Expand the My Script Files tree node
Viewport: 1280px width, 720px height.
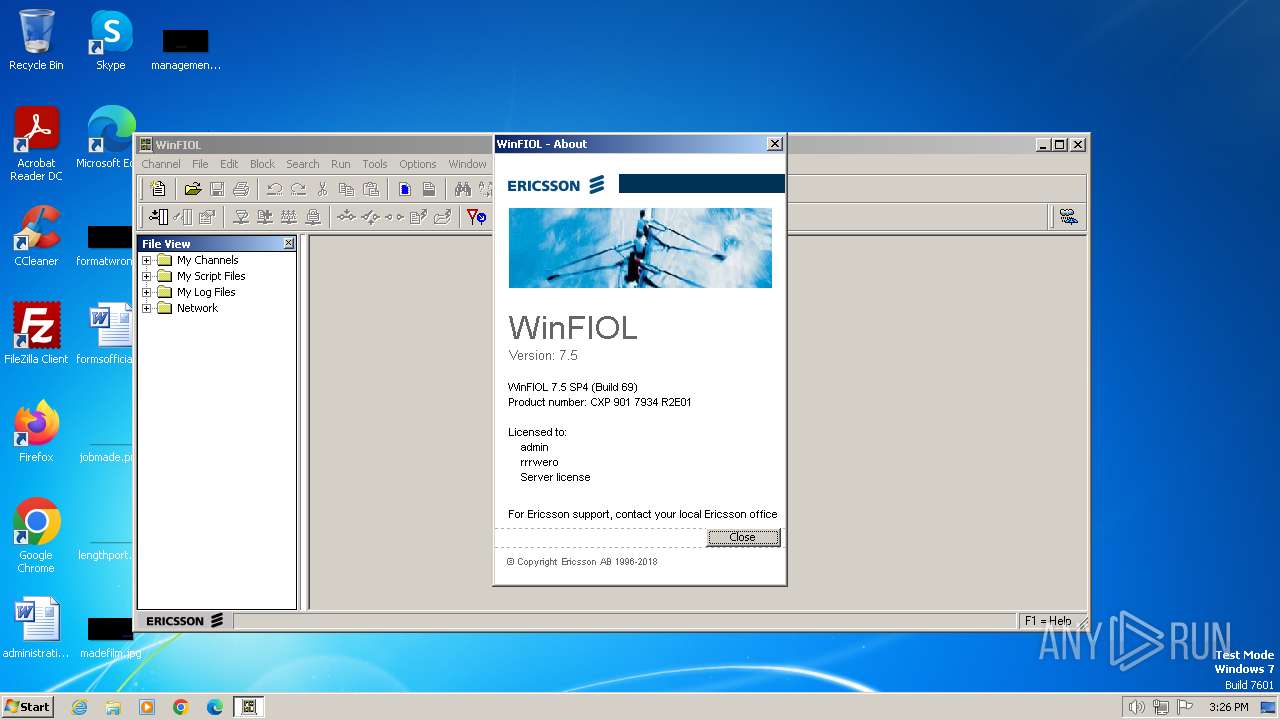[146, 276]
